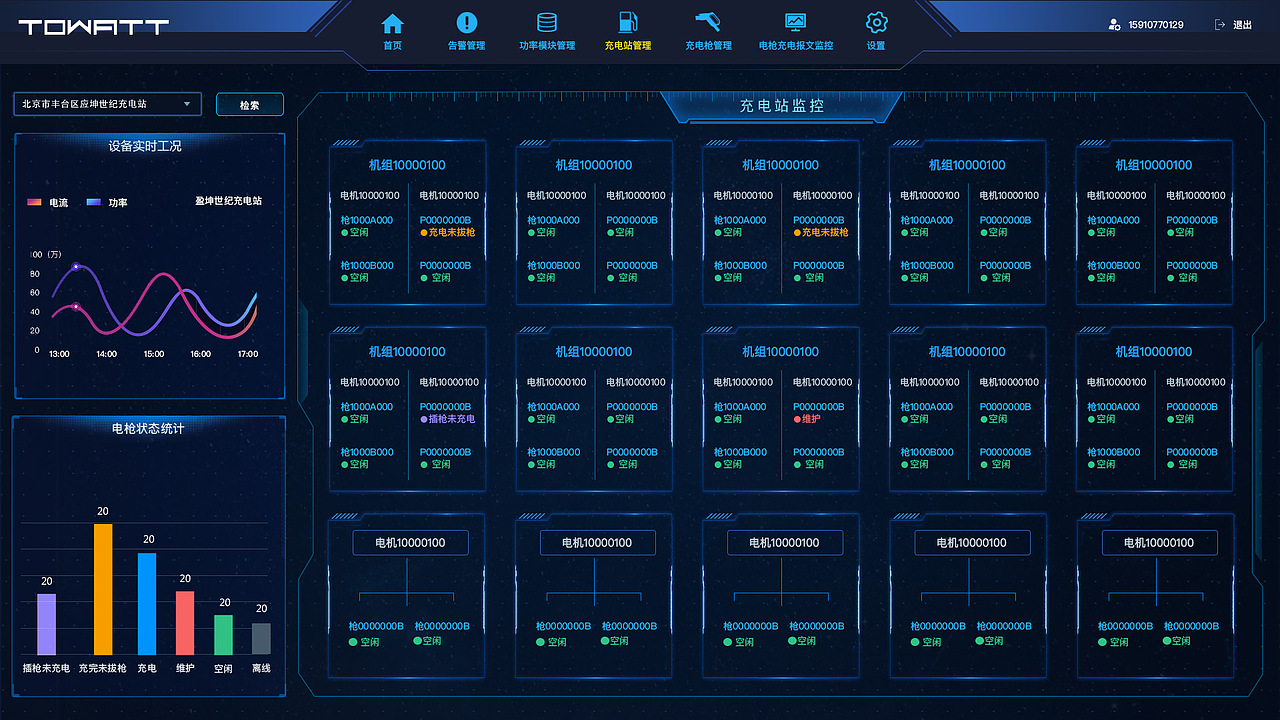Select the 功率模块管理 power module icon
1280x720 pixels.
click(x=546, y=30)
